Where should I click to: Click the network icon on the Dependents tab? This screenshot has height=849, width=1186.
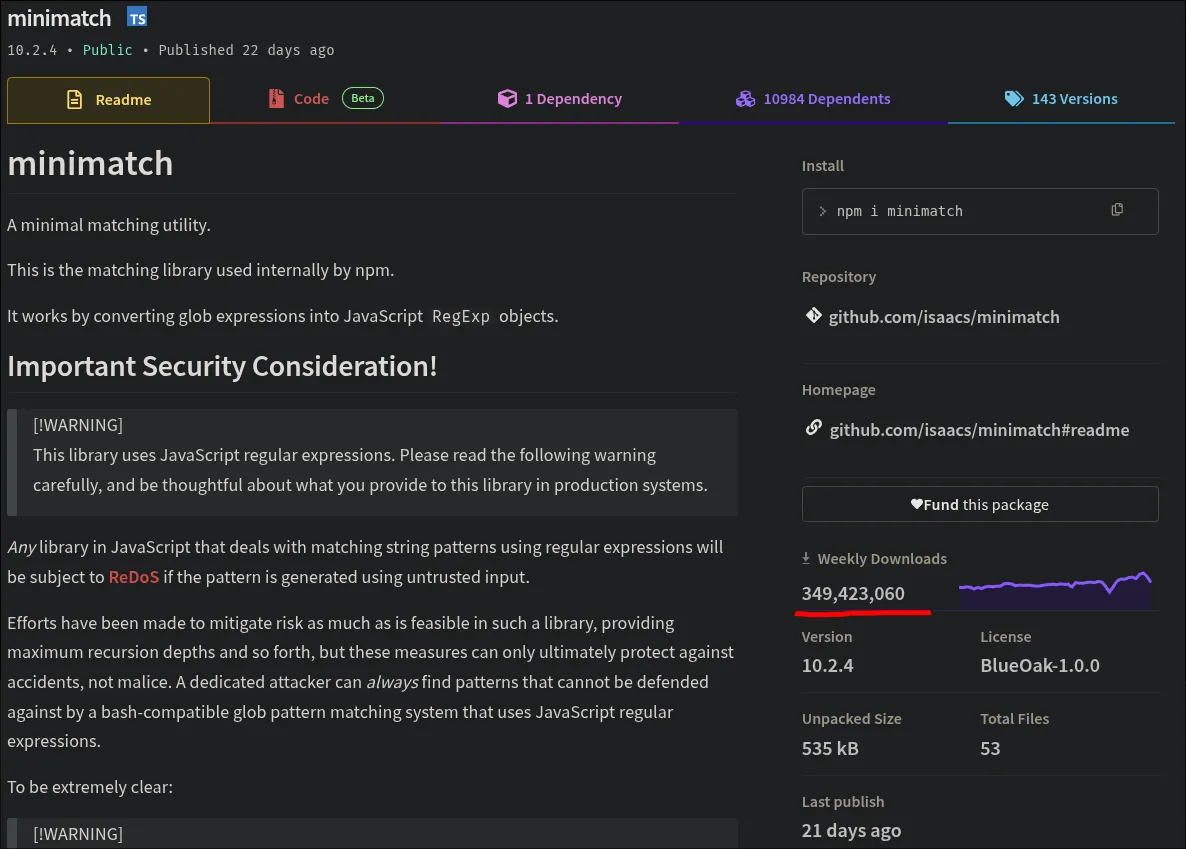[x=745, y=98]
